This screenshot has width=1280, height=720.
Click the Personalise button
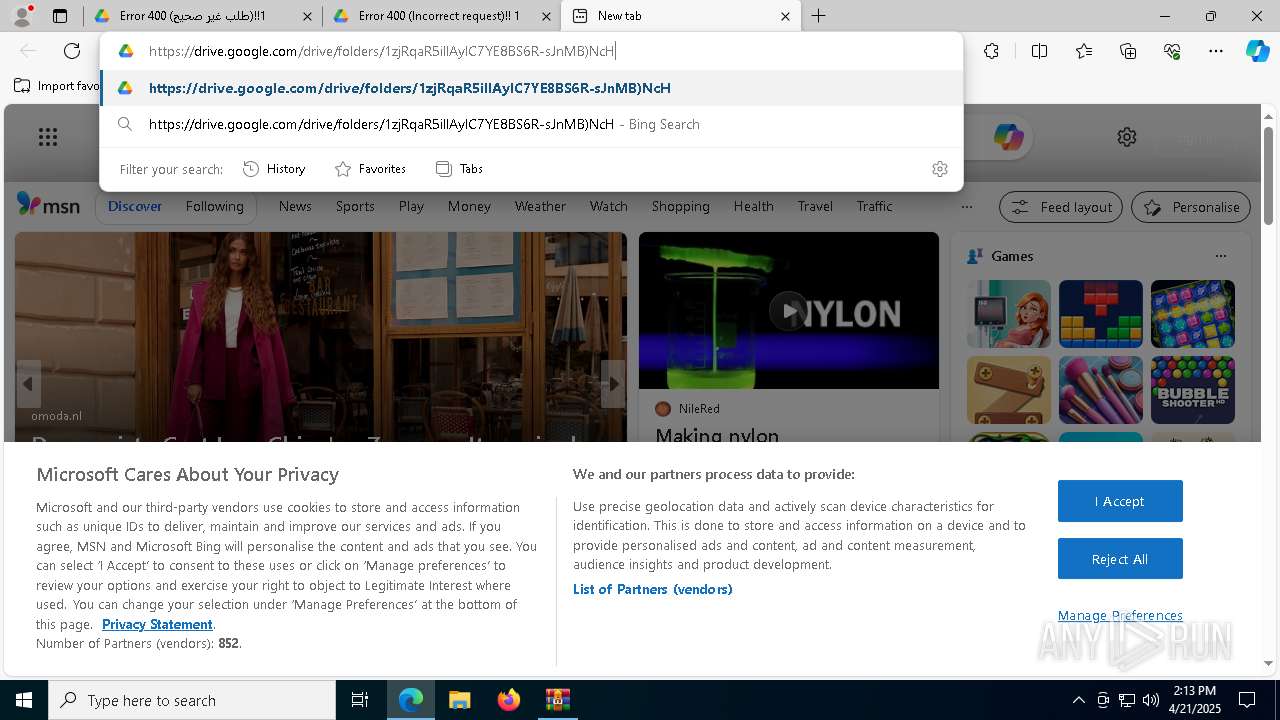pos(1191,207)
